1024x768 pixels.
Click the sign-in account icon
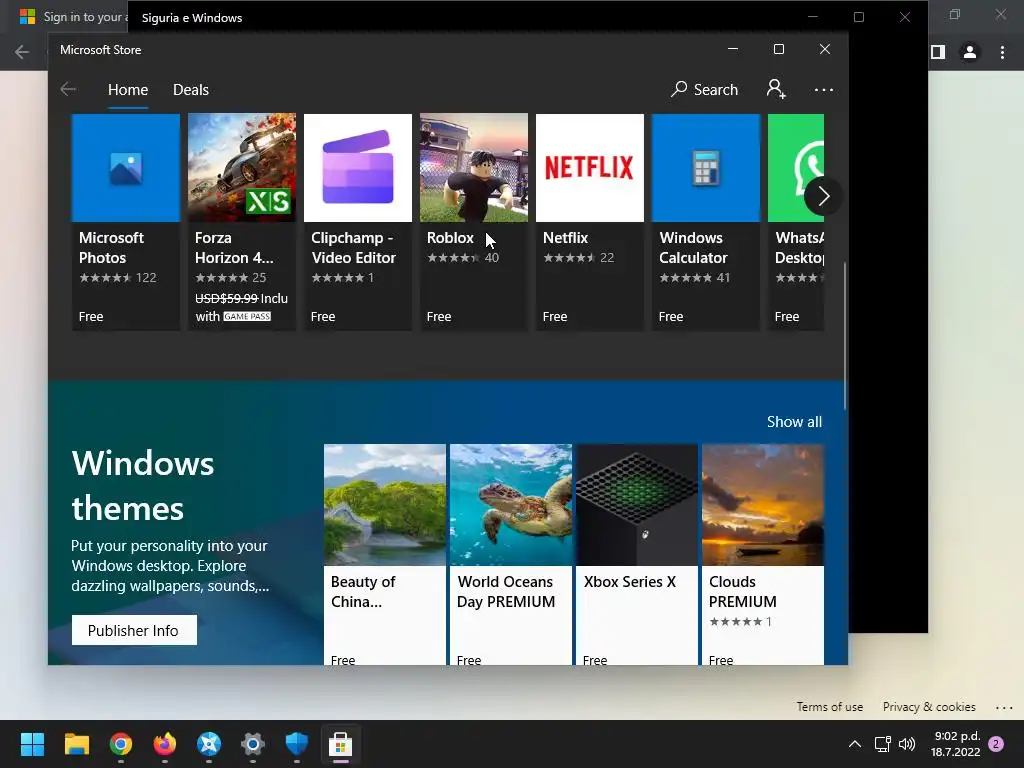coord(776,89)
